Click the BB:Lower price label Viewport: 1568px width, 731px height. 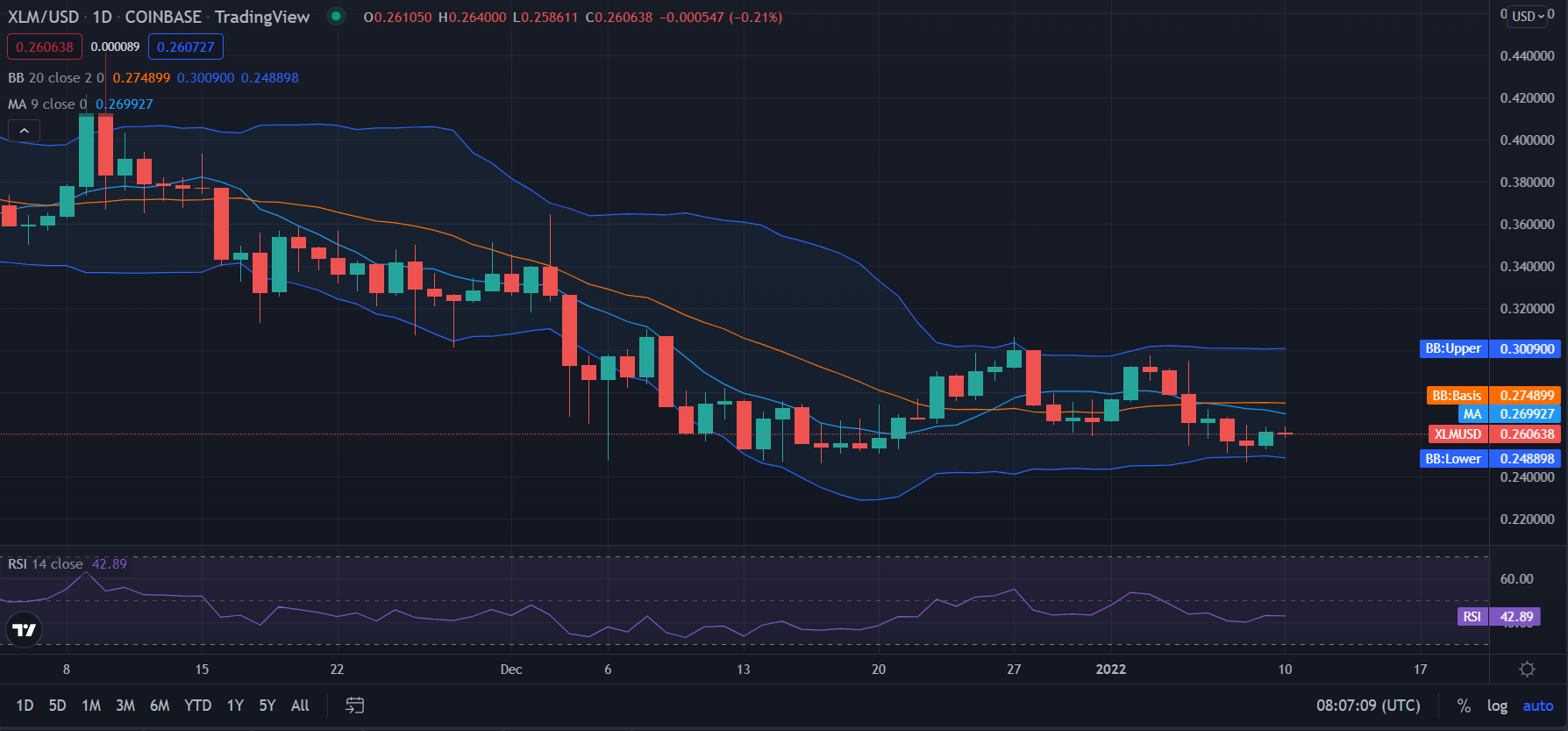pyautogui.click(x=1491, y=458)
